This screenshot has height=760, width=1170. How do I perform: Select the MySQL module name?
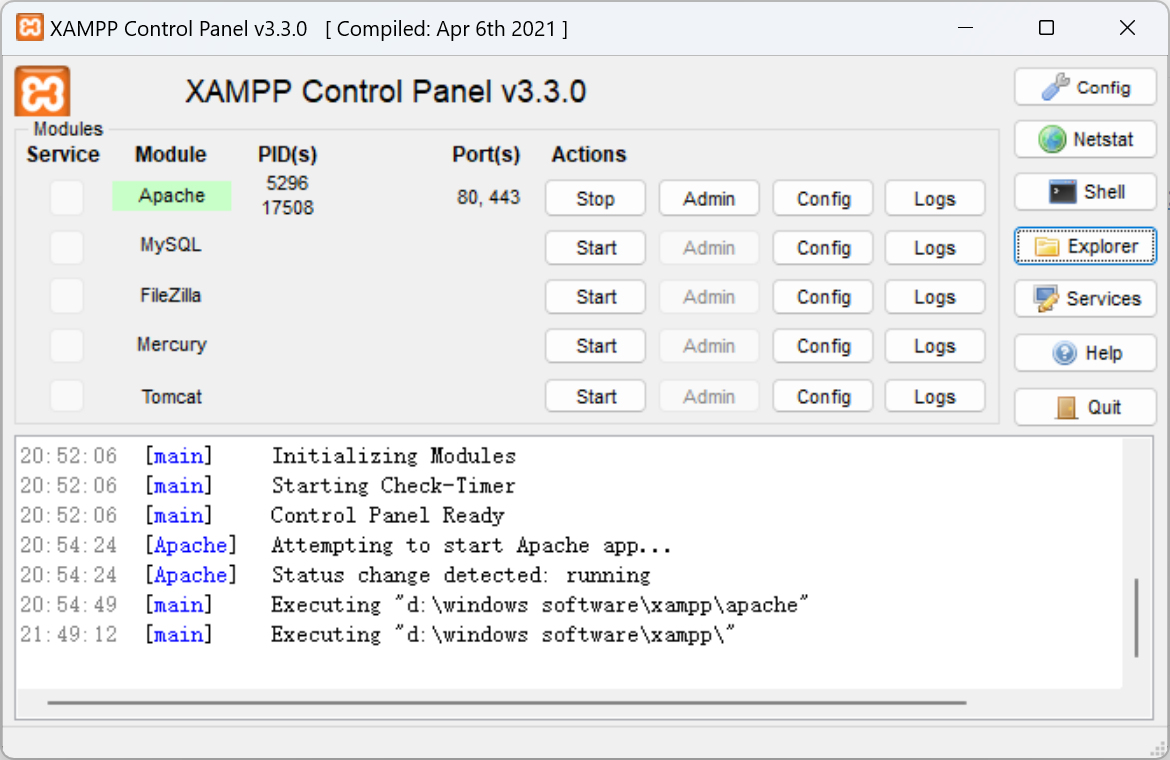tap(171, 245)
